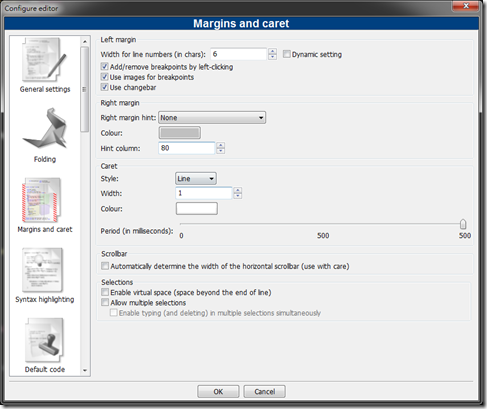Toggle Use images for breakpoints
This screenshot has width=487, height=409.
pos(105,77)
